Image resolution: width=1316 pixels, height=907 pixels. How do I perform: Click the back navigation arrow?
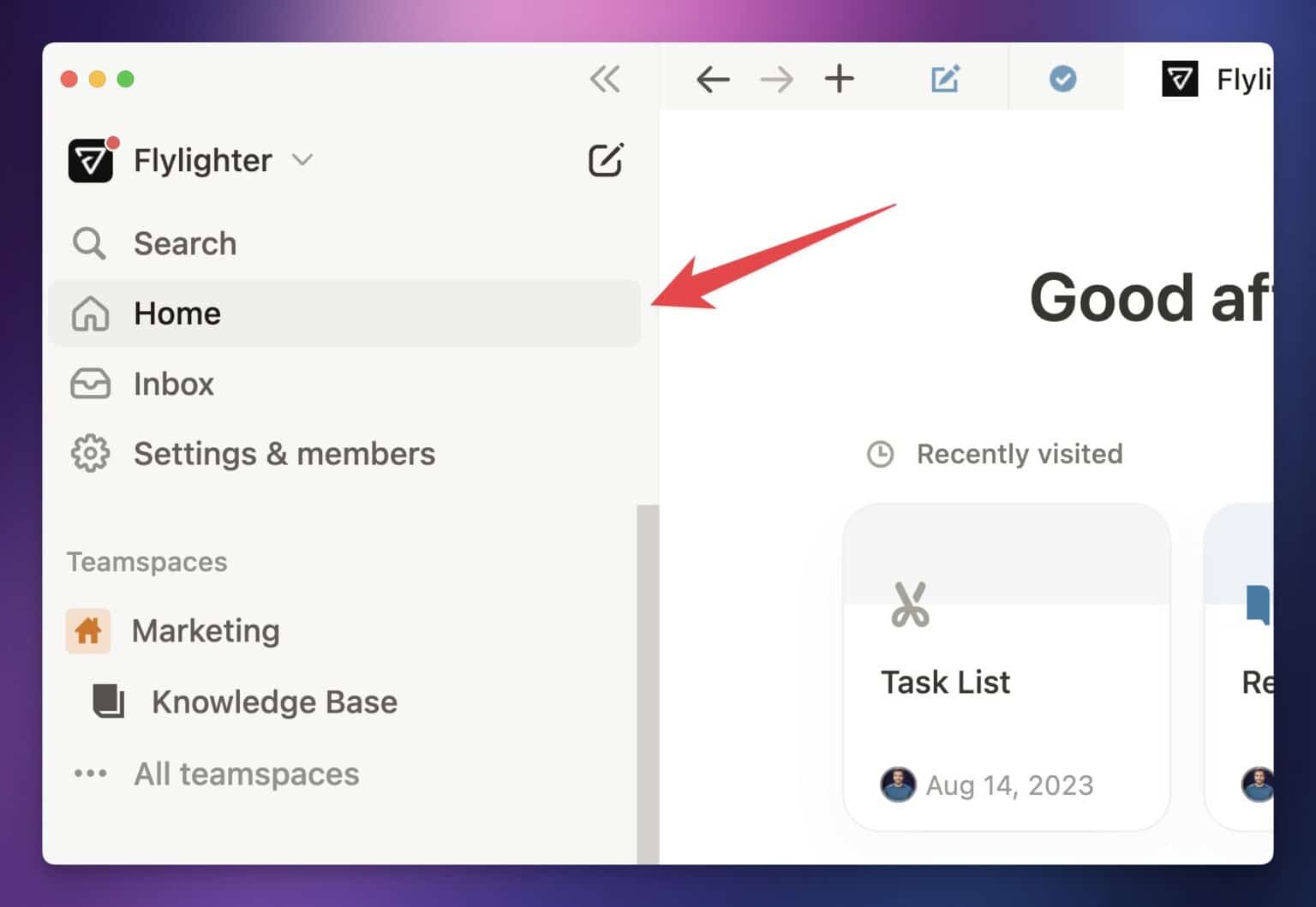(x=712, y=80)
